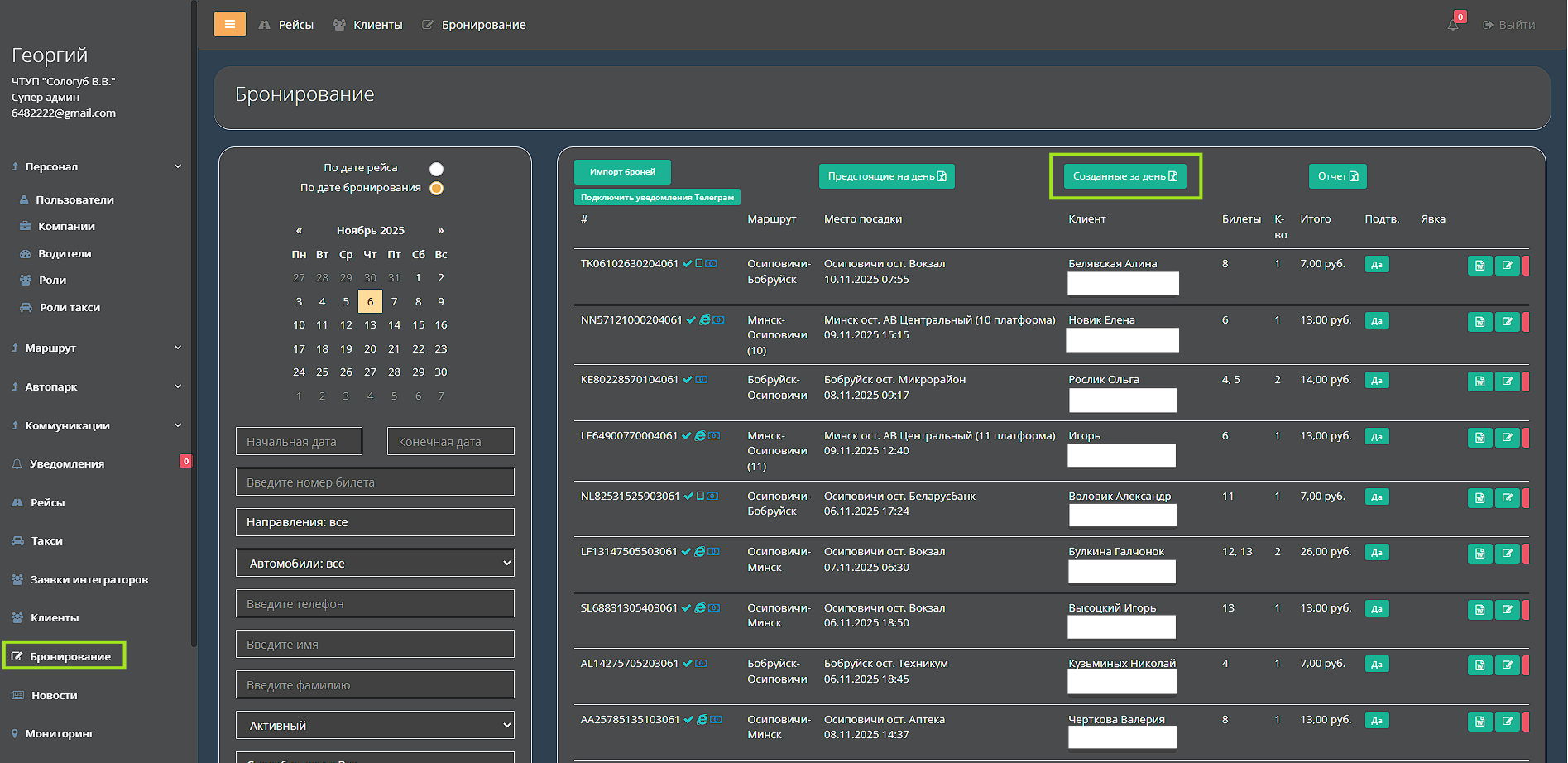
Task: Click the Word export icon for Белявская Алина
Action: click(x=1479, y=266)
